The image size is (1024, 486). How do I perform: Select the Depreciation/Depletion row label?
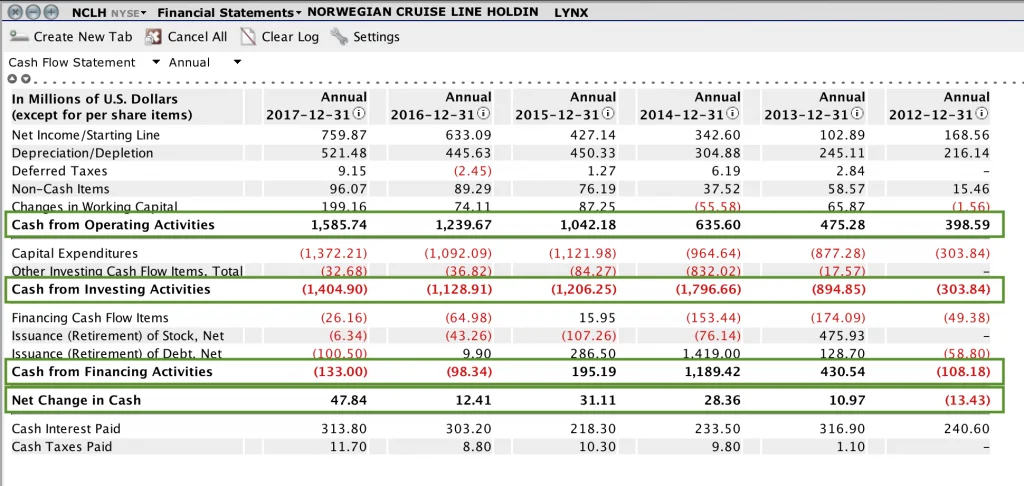pyautogui.click(x=82, y=153)
